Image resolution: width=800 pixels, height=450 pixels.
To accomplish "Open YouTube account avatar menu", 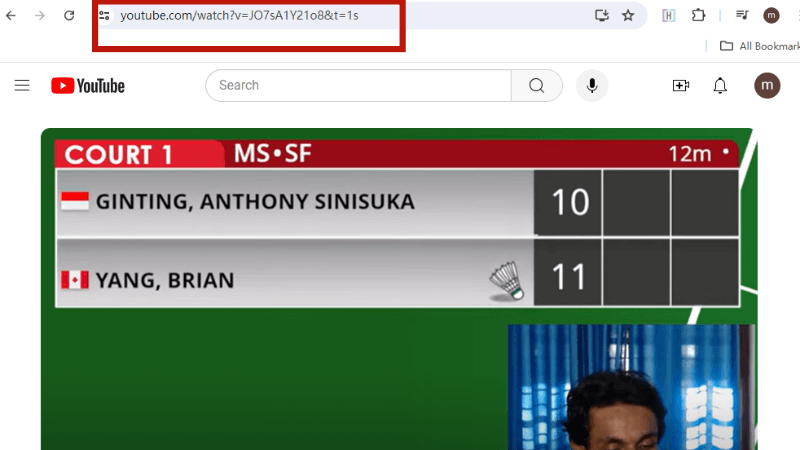I will (x=767, y=85).
